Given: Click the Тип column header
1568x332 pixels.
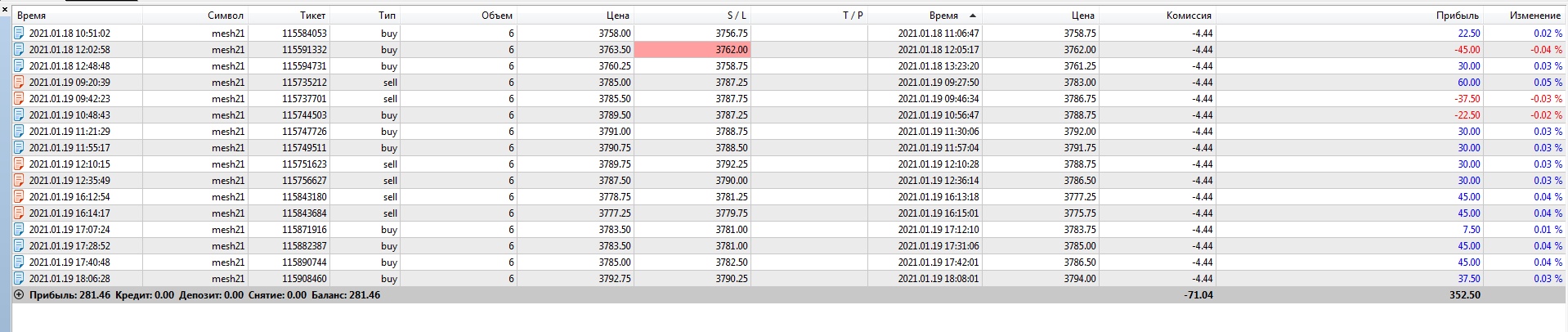Looking at the screenshot, I should click(x=388, y=16).
